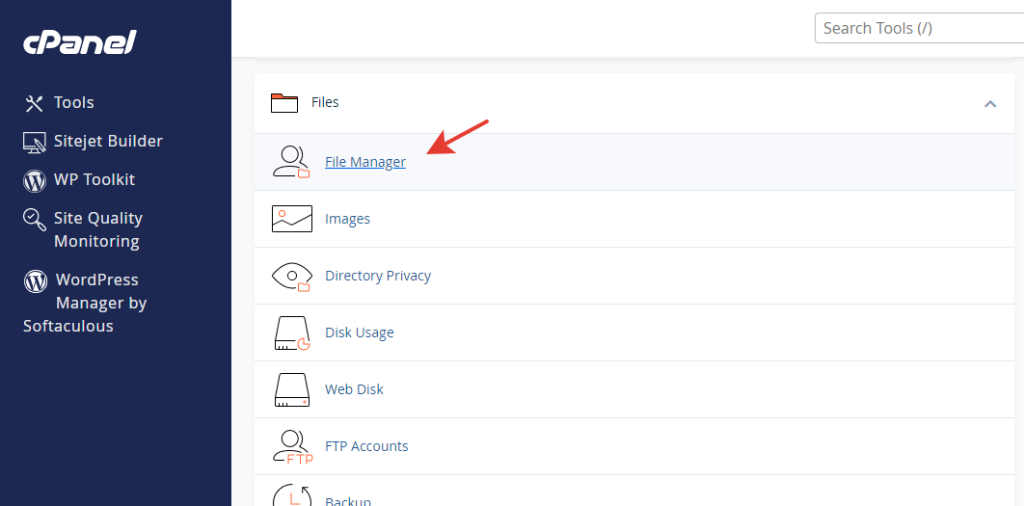Image resolution: width=1024 pixels, height=506 pixels.
Task: Click the Disk Usage drive icon
Action: coord(291,333)
